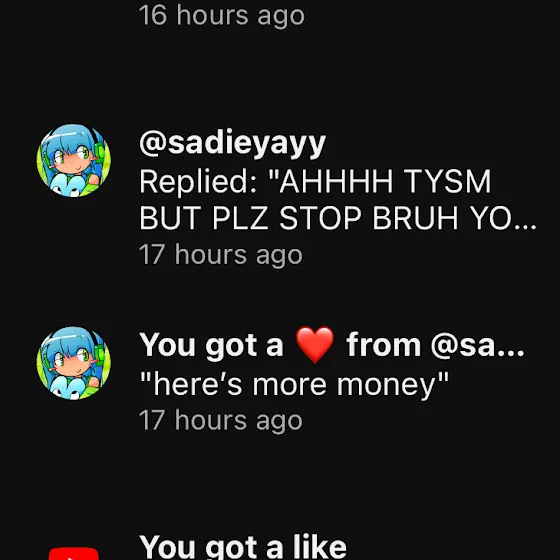Viewport: 560px width, 560px height.
Task: Click the YouTube logo icon near the bottom
Action: pos(74,554)
